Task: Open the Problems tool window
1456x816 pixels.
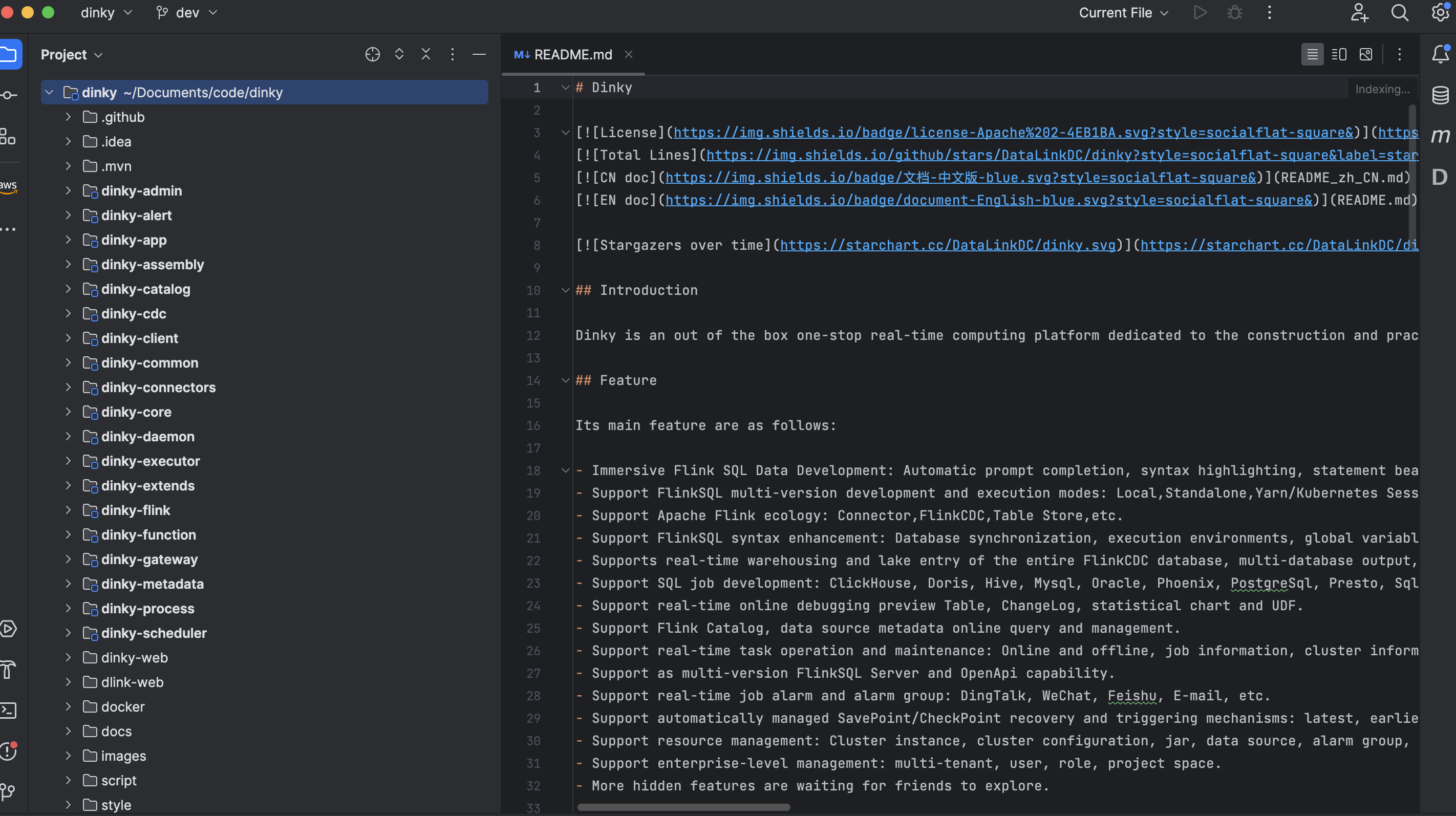Action: (8, 751)
